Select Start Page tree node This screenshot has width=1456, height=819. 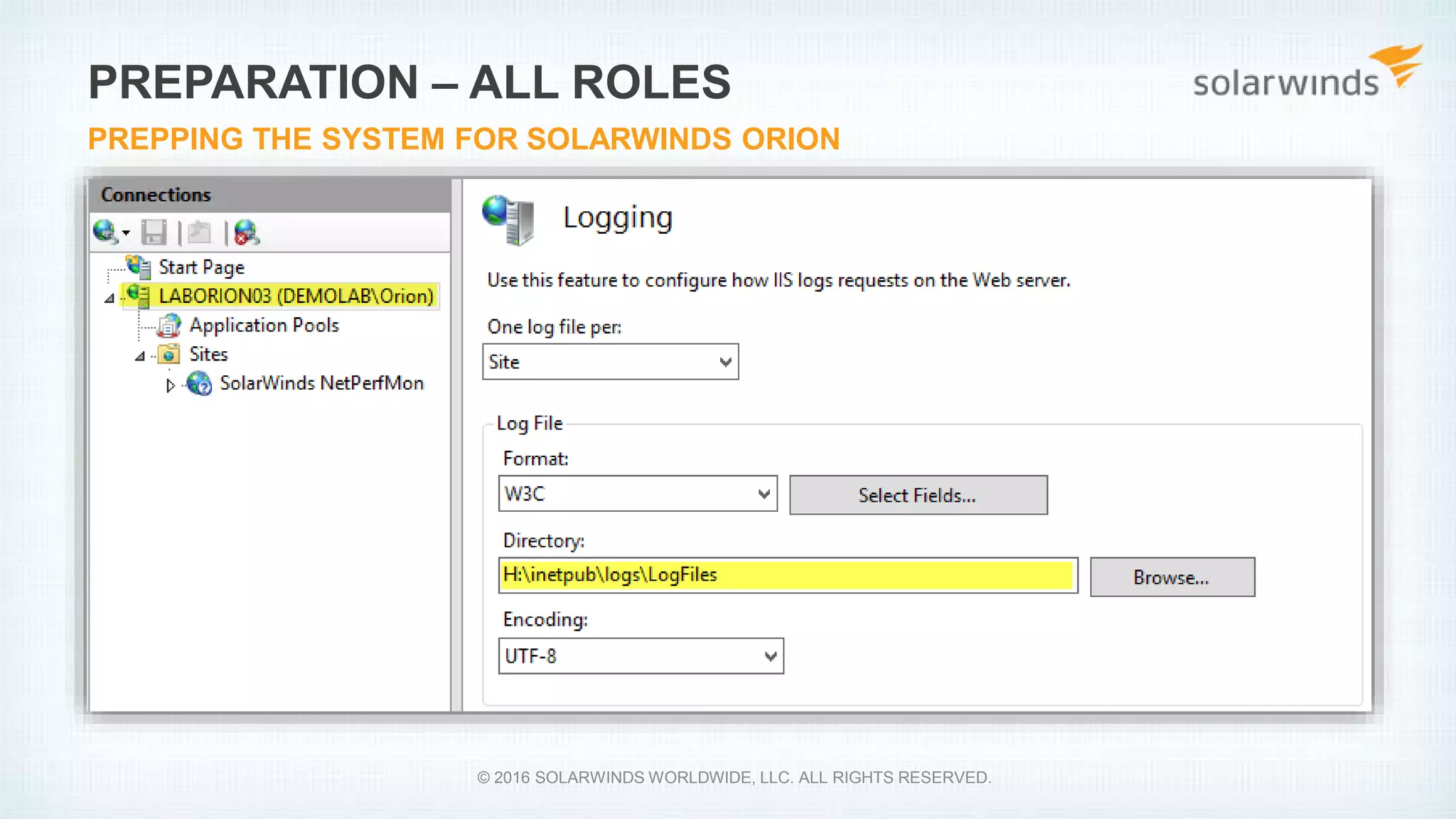click(x=201, y=267)
